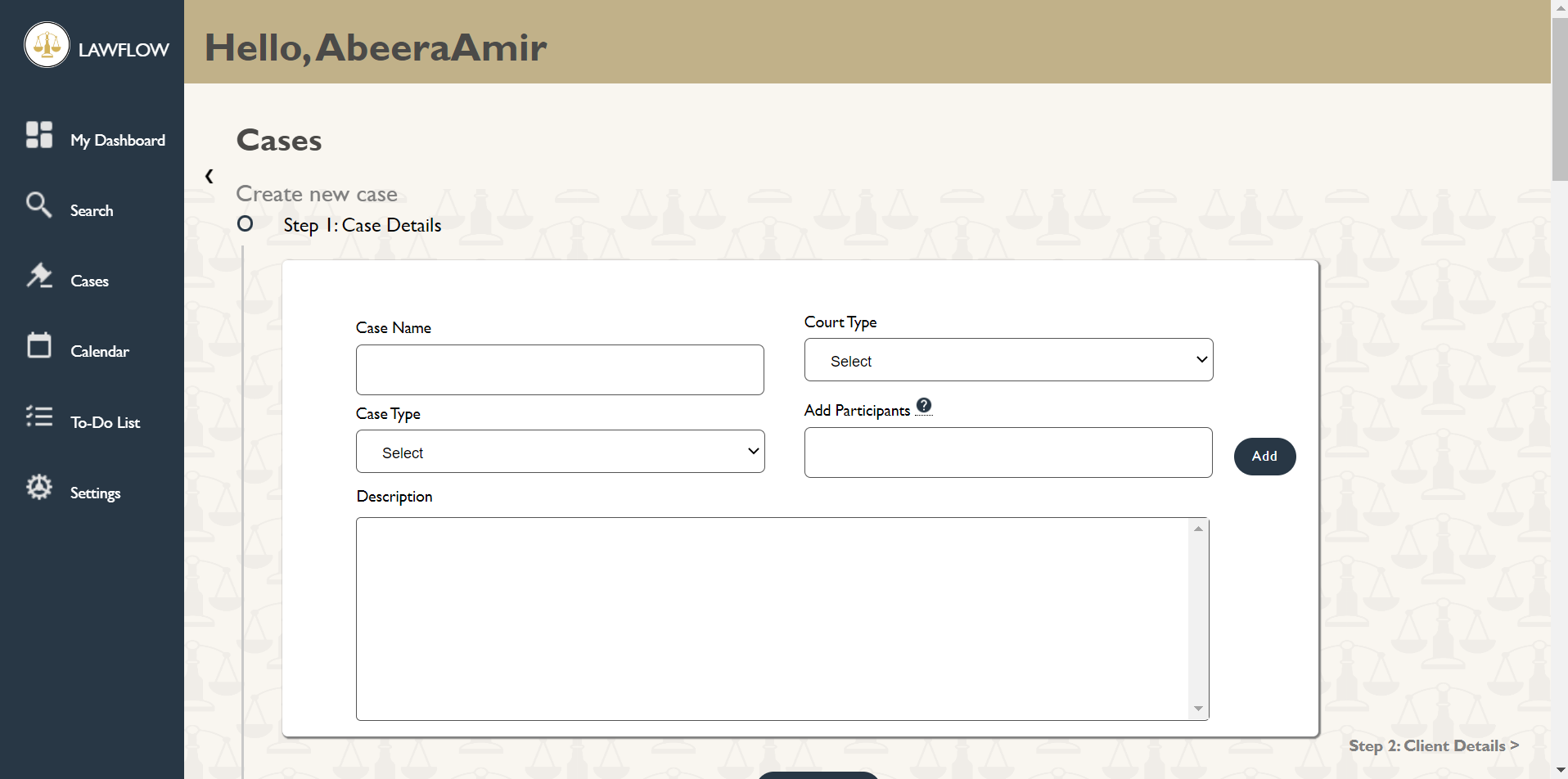Click inside the Case Name input field
Image resolution: width=1568 pixels, height=779 pixels.
pos(559,369)
